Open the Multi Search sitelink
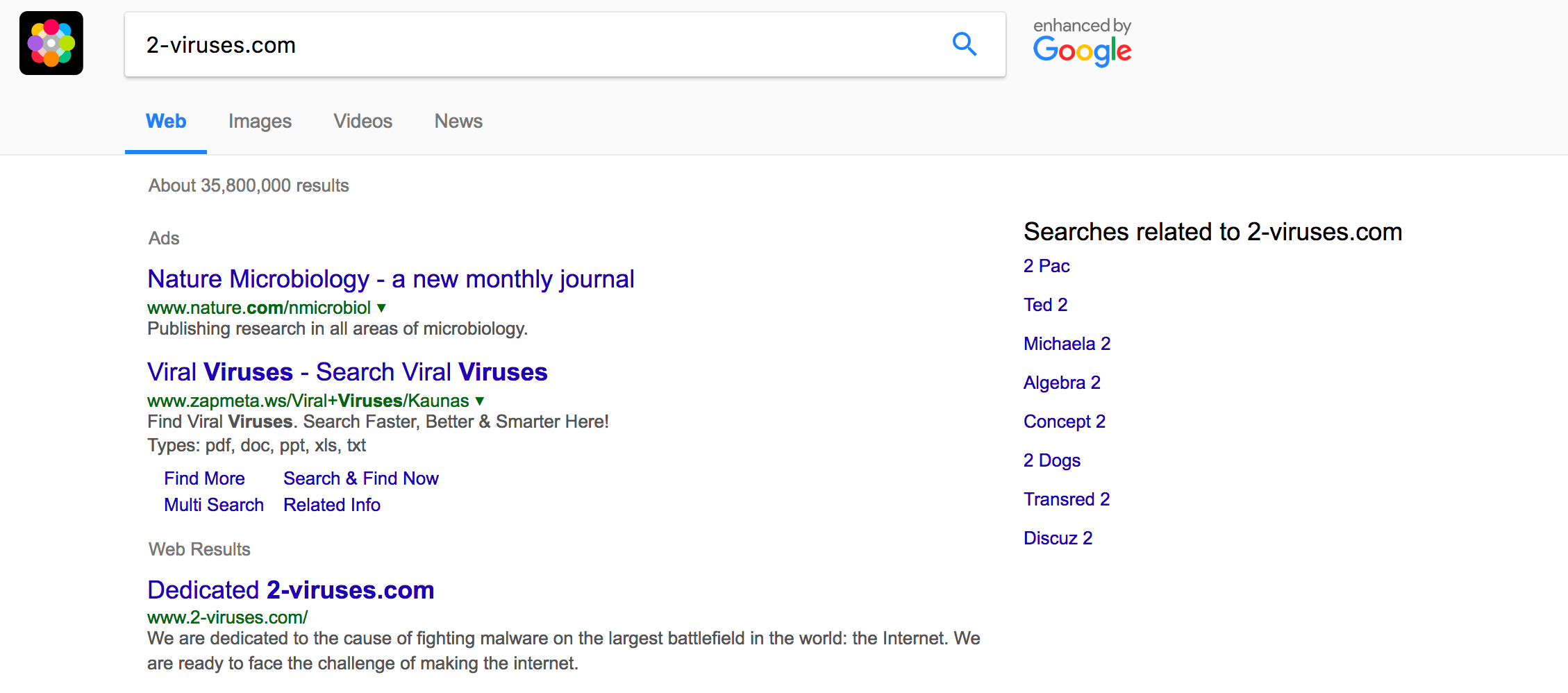This screenshot has height=693, width=1568. click(213, 505)
